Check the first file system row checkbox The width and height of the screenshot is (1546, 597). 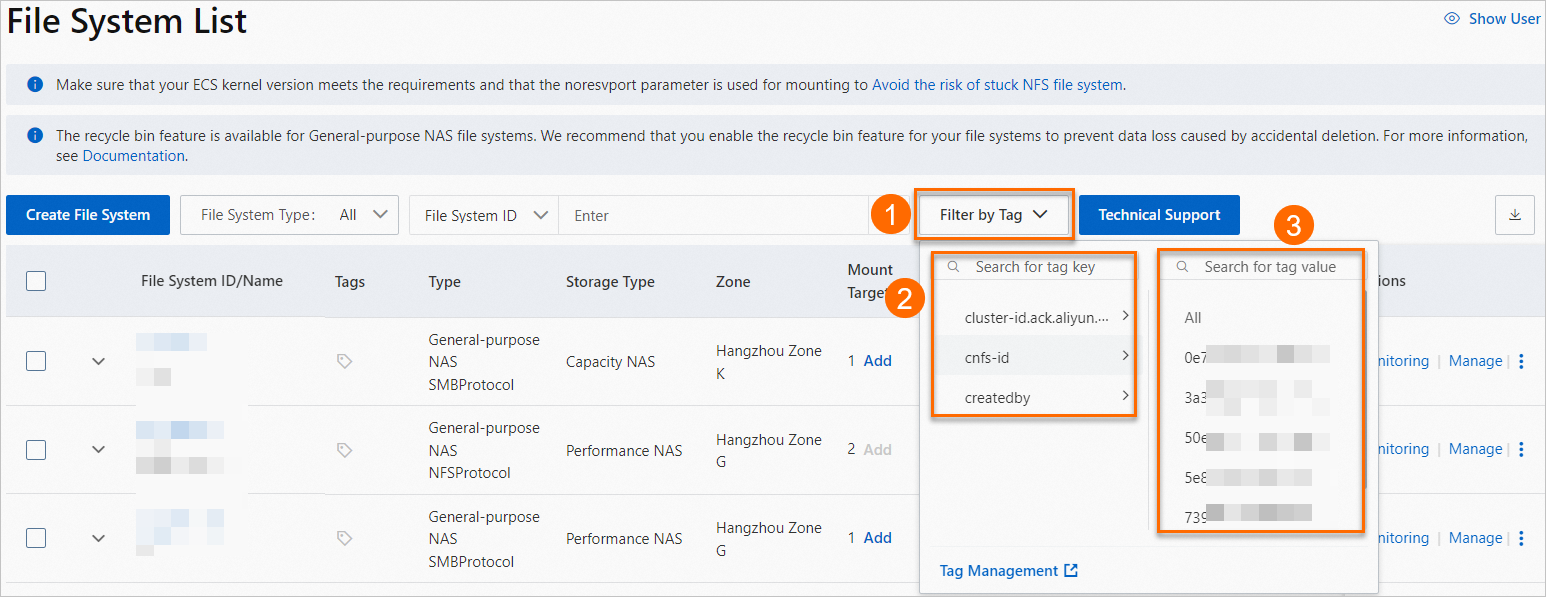[36, 361]
